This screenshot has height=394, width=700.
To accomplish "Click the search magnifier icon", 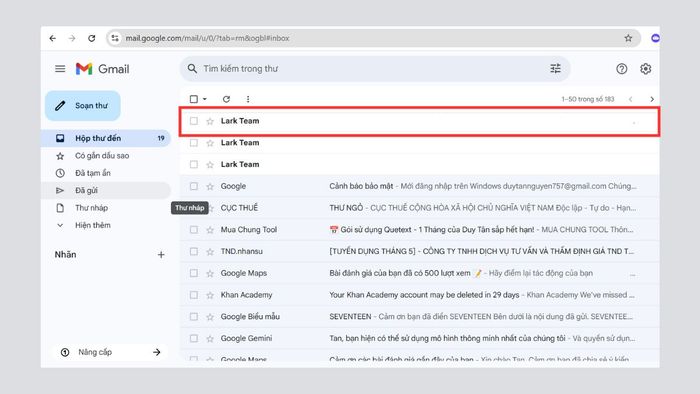I will coord(192,69).
